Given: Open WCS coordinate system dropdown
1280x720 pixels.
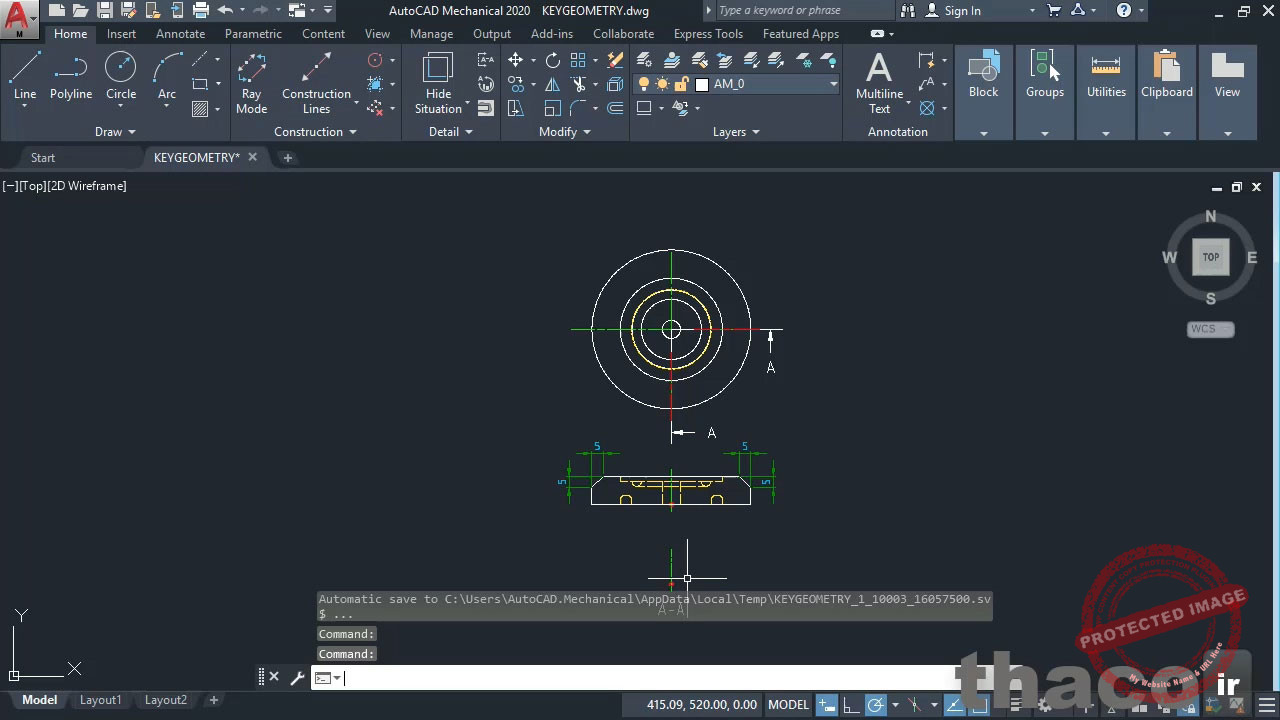Looking at the screenshot, I should pyautogui.click(x=1211, y=329).
